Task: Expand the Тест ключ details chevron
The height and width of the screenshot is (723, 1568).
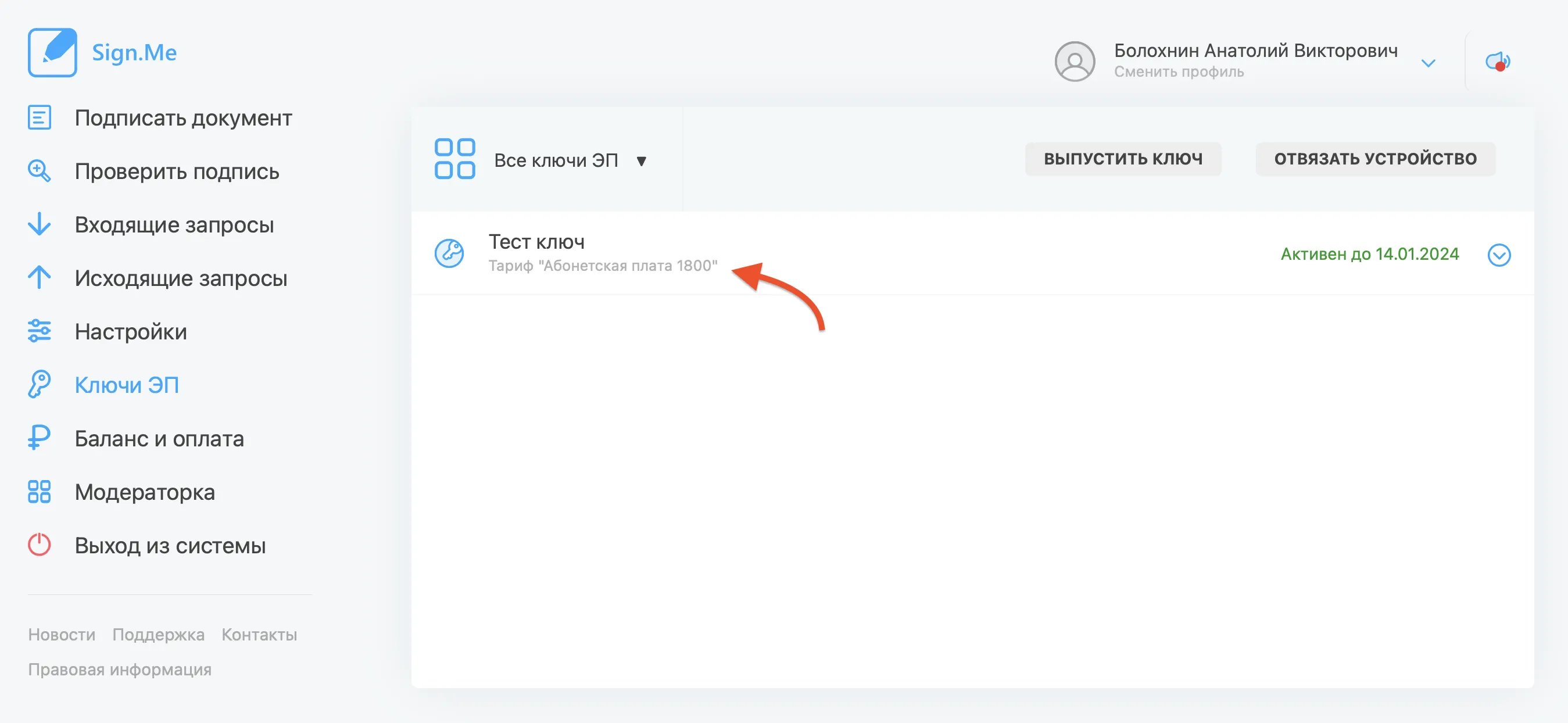Action: (x=1499, y=255)
